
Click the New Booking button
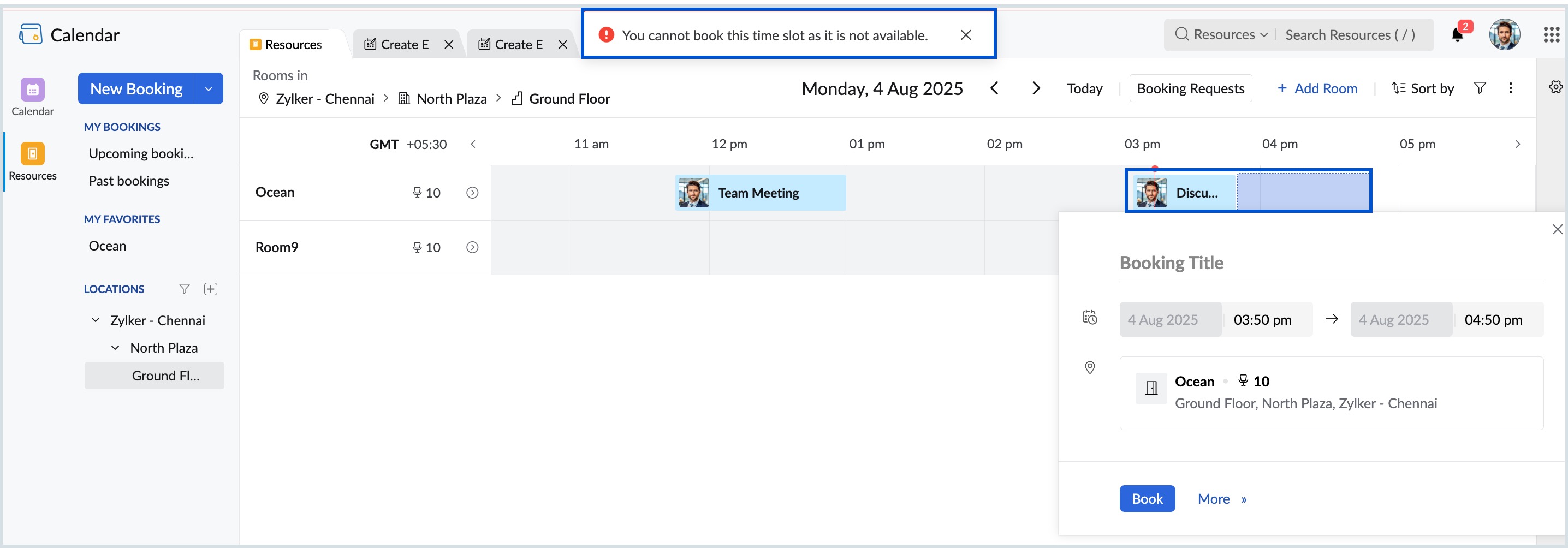(136, 89)
